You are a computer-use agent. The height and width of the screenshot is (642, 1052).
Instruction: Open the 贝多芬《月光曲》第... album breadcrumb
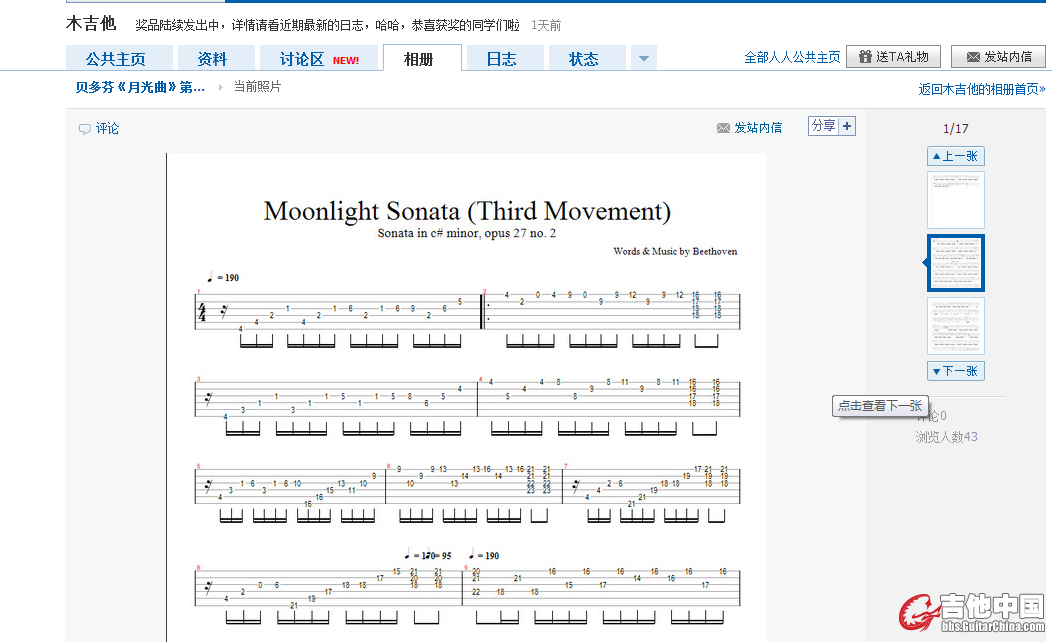coord(140,87)
